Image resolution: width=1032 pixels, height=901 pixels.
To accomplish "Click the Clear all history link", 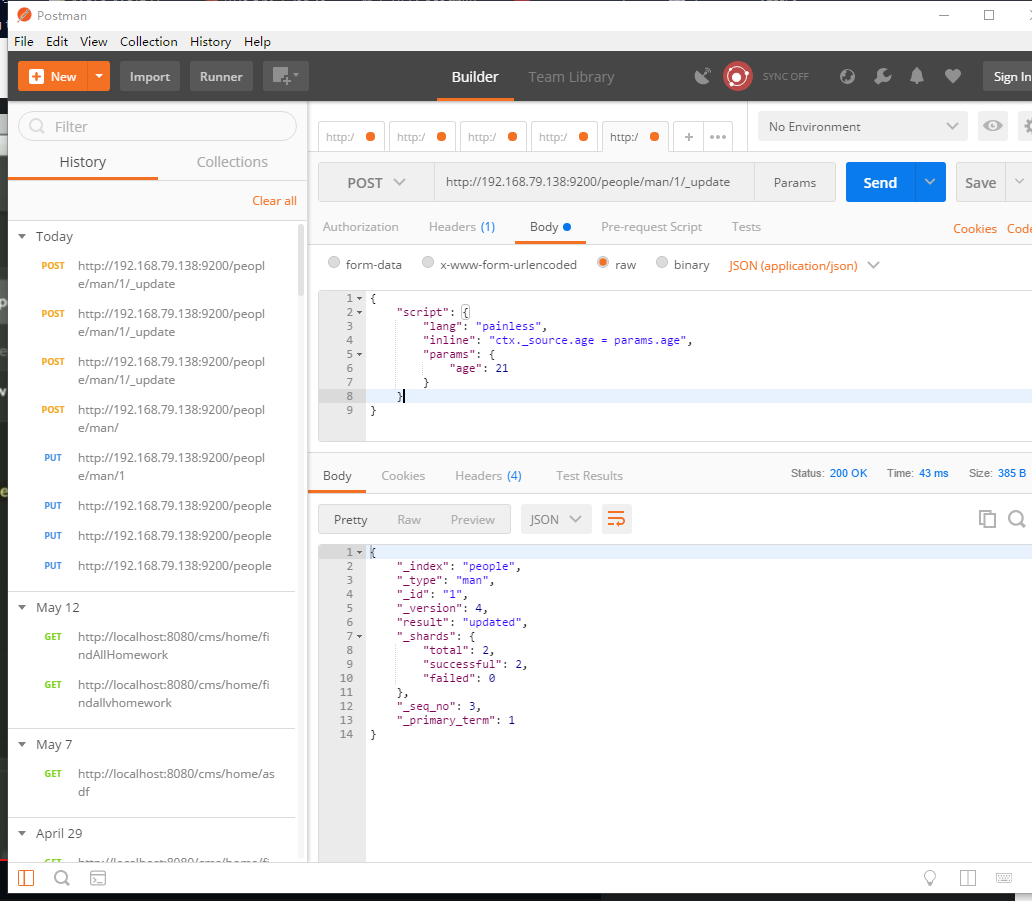I will click(274, 201).
